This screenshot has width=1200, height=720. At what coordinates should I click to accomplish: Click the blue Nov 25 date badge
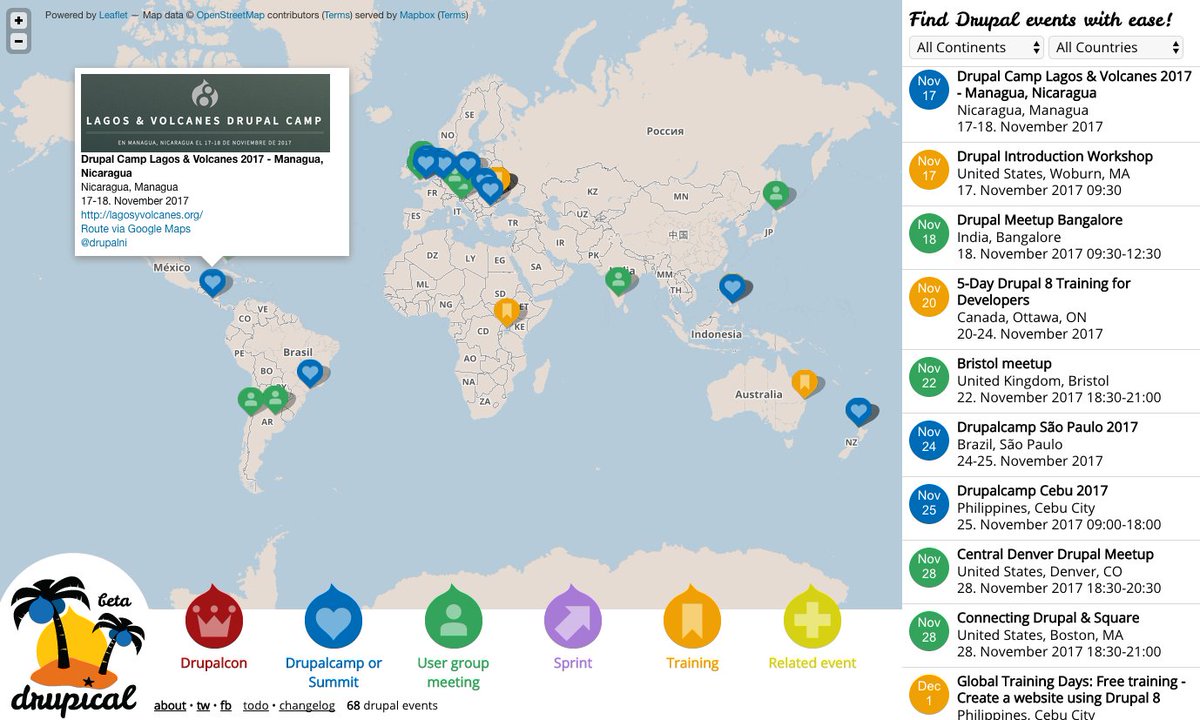tap(929, 504)
